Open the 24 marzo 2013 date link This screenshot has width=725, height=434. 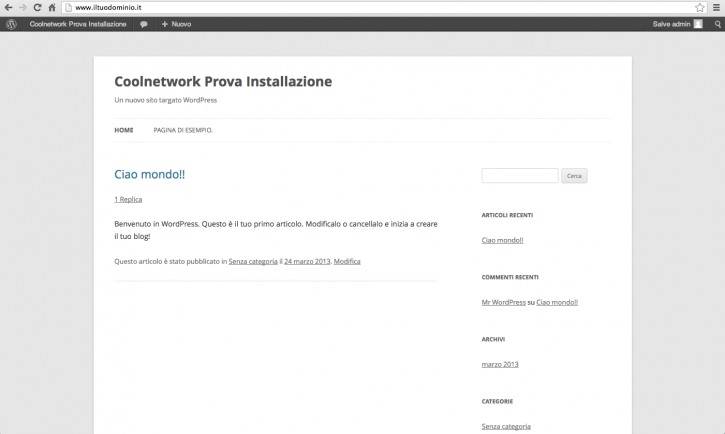[x=307, y=262]
